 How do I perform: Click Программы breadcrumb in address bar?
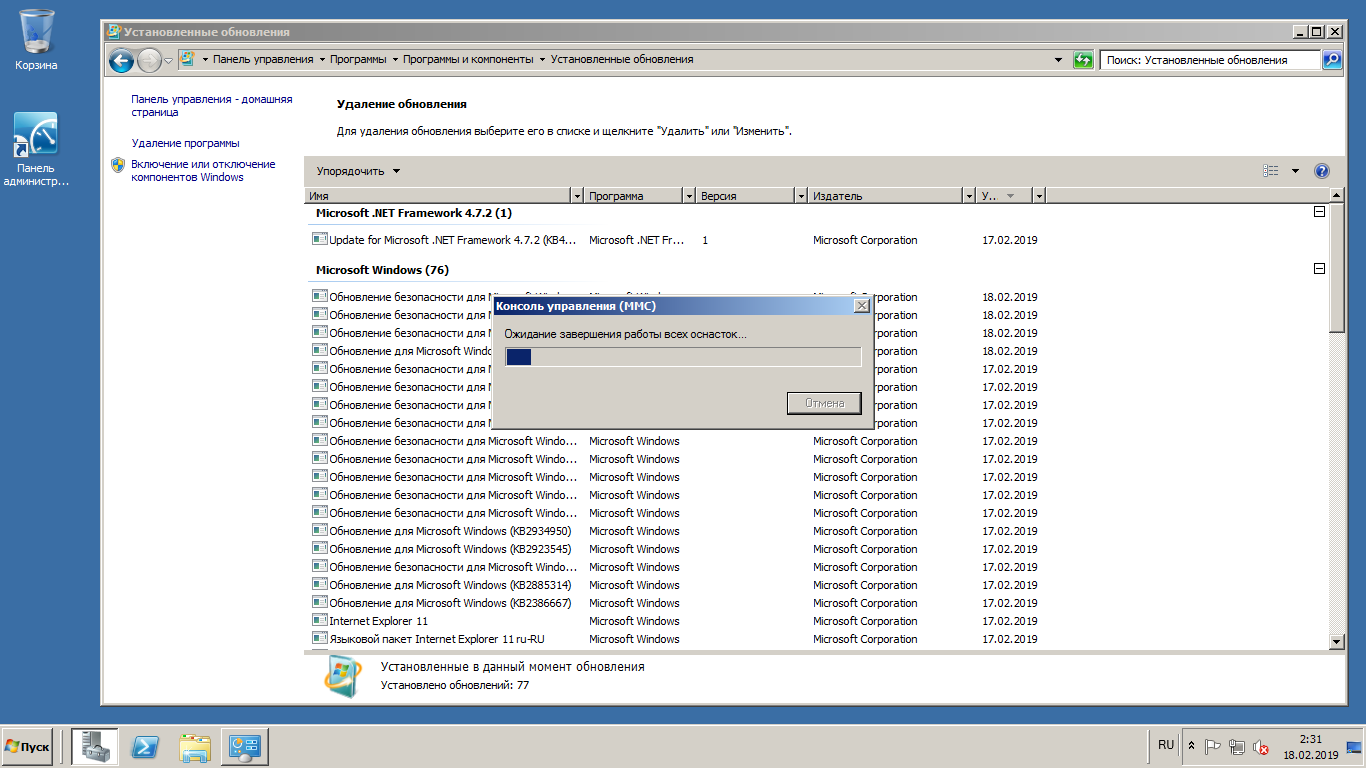coord(358,60)
